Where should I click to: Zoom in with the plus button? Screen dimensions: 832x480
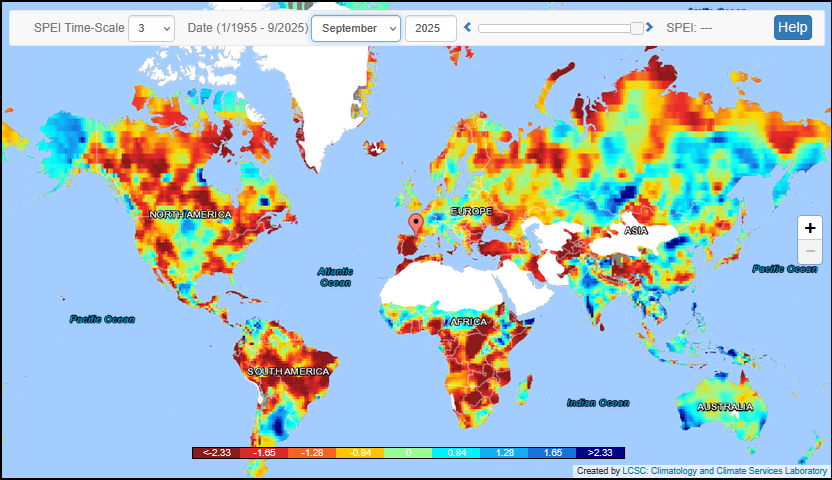click(810, 228)
